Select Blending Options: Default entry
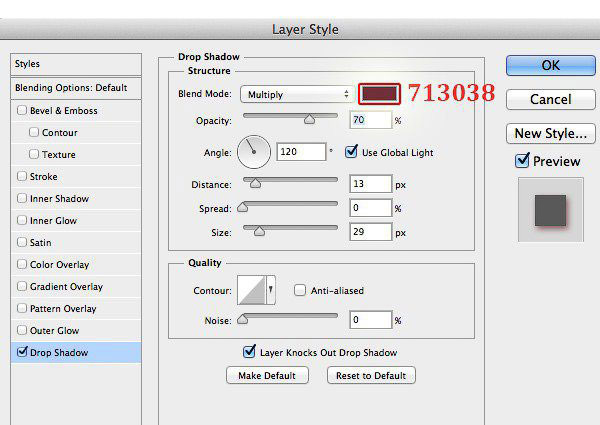 76,88
